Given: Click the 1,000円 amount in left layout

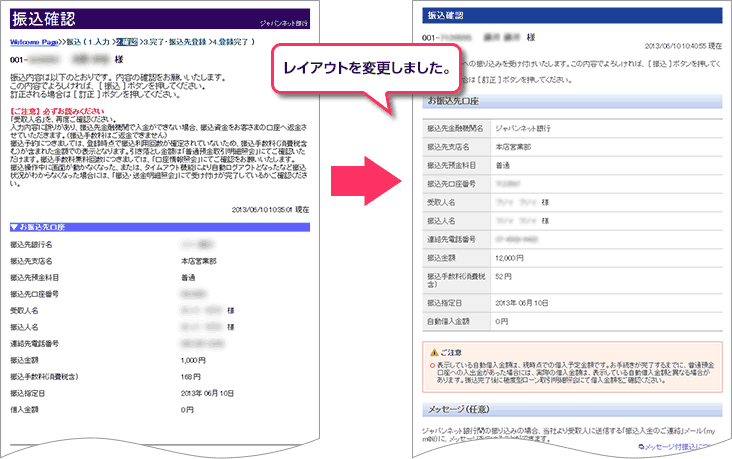Looking at the screenshot, I should [193, 358].
